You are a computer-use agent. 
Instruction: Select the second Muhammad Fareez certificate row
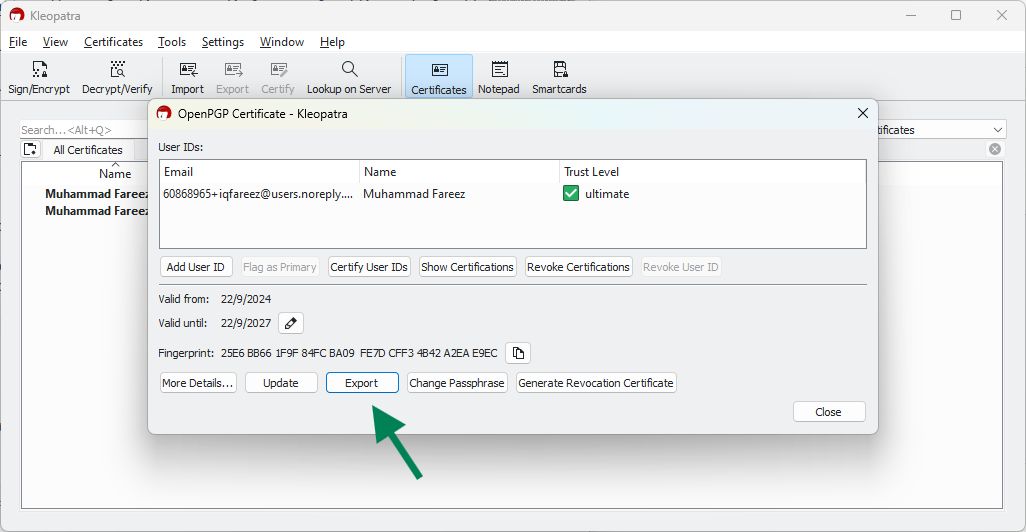click(x=97, y=211)
